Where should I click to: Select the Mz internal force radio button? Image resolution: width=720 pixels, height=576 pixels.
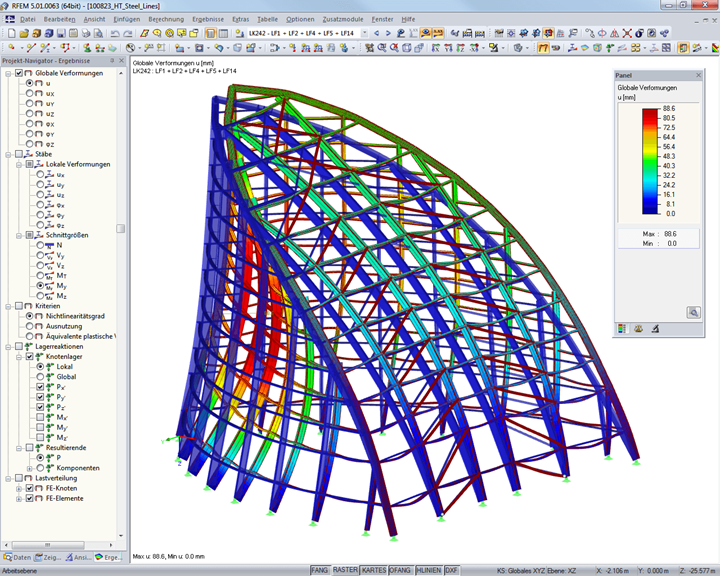tap(40, 296)
